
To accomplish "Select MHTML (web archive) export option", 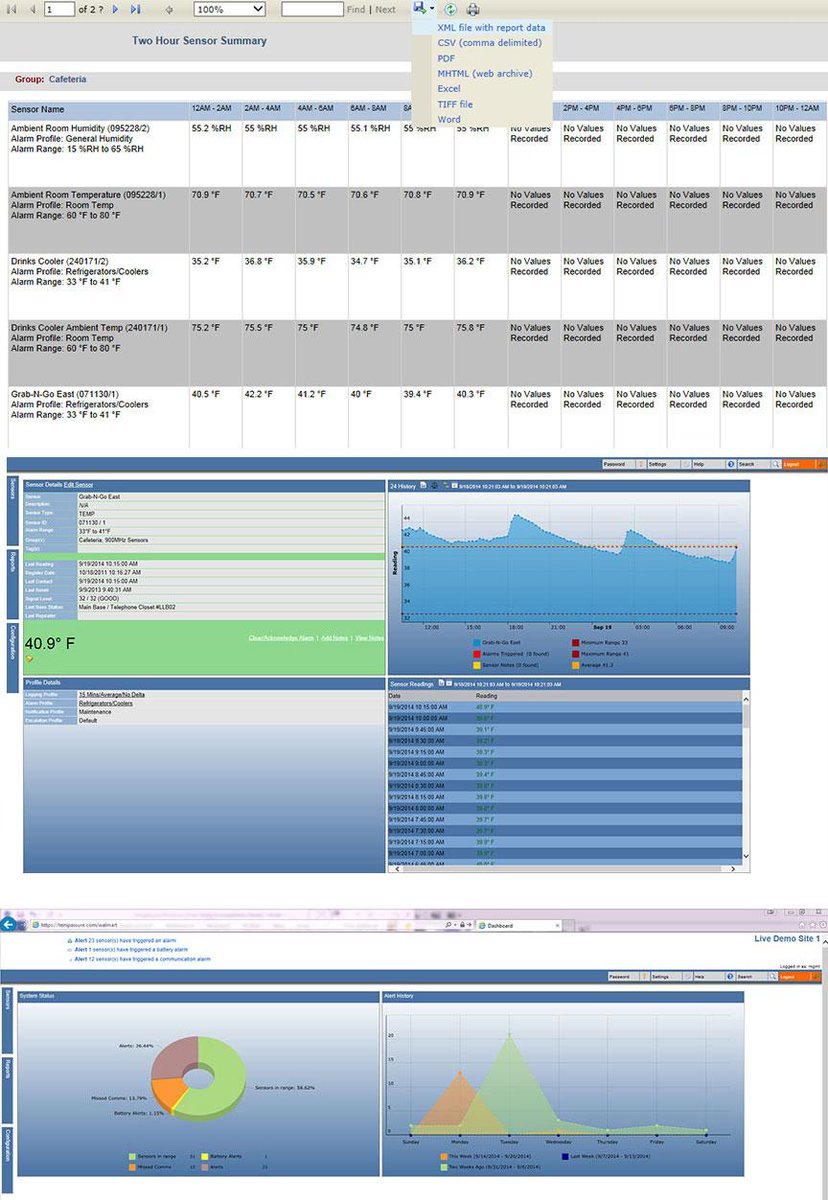I will 485,74.
